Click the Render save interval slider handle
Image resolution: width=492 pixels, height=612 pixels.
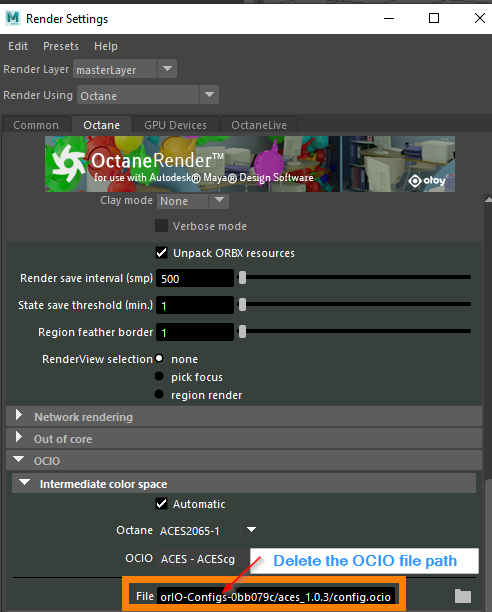242,278
